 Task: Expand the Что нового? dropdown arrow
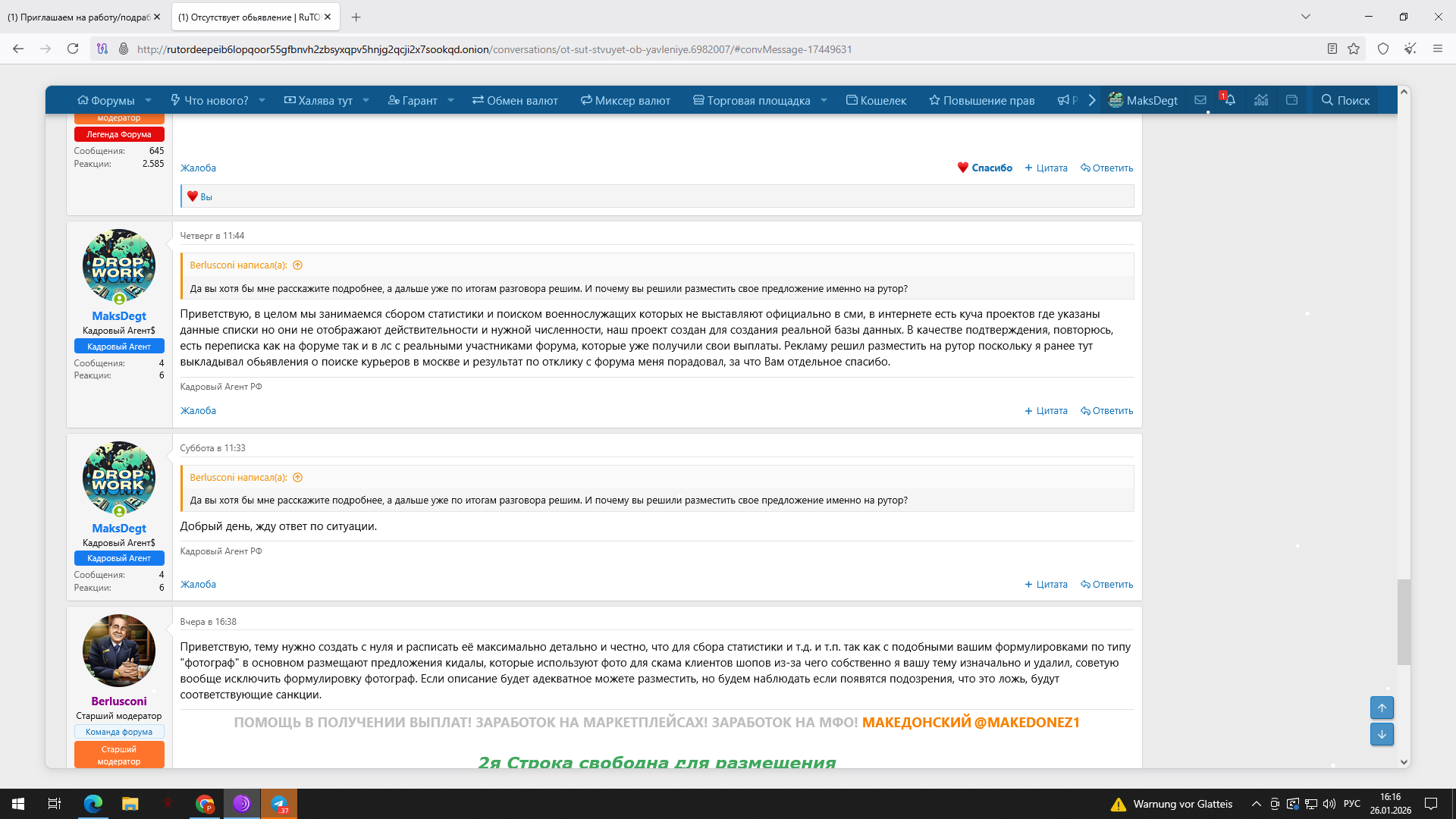[262, 100]
